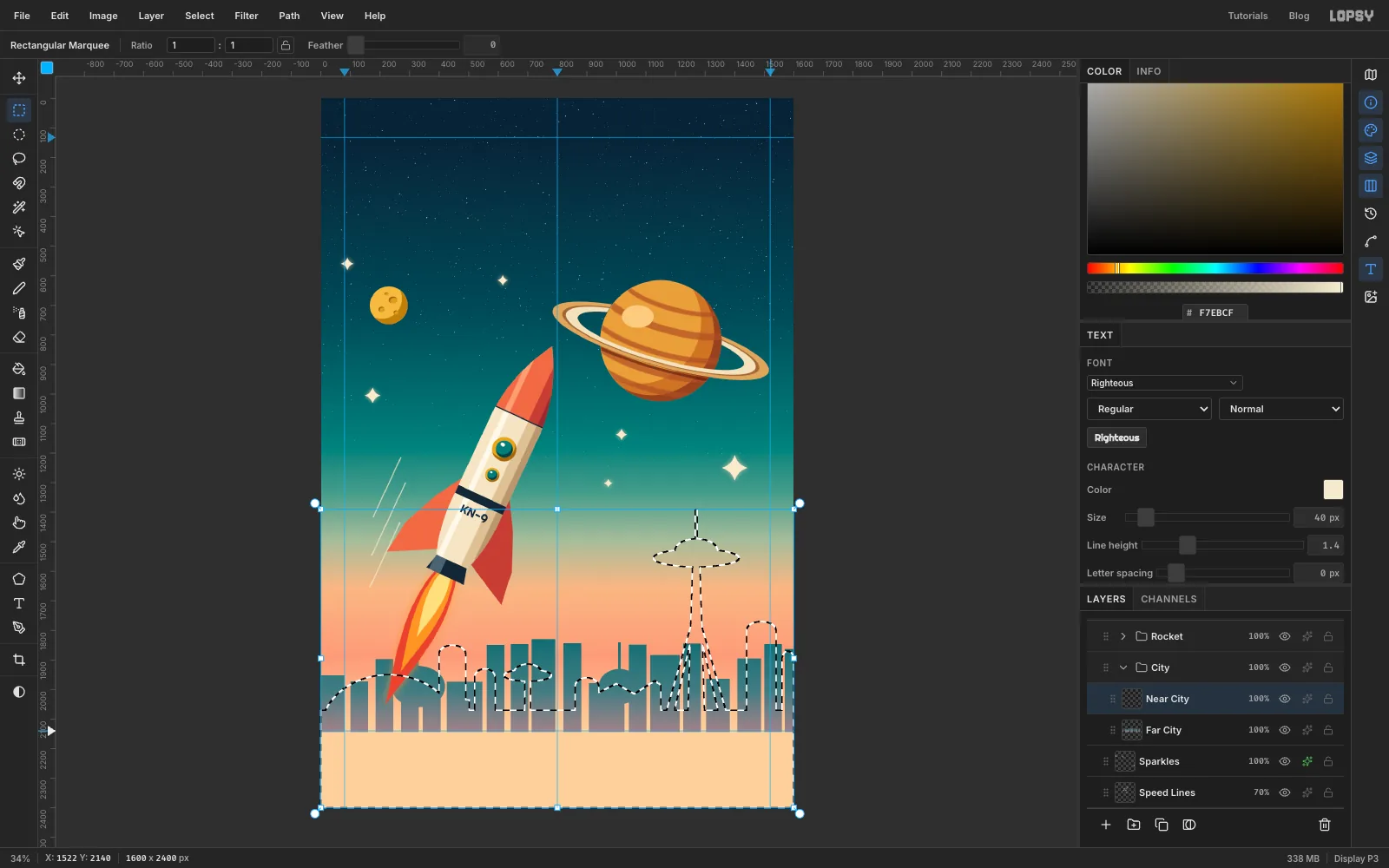
Task: Switch to the Channels tab
Action: pos(1168,599)
